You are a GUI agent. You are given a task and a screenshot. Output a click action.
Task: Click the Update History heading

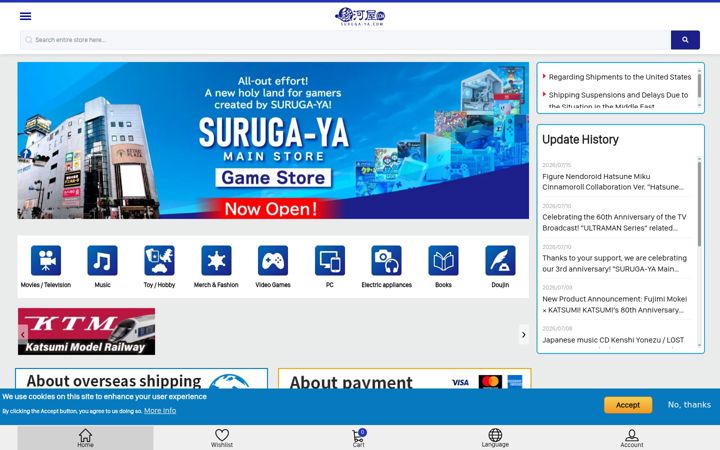point(580,140)
